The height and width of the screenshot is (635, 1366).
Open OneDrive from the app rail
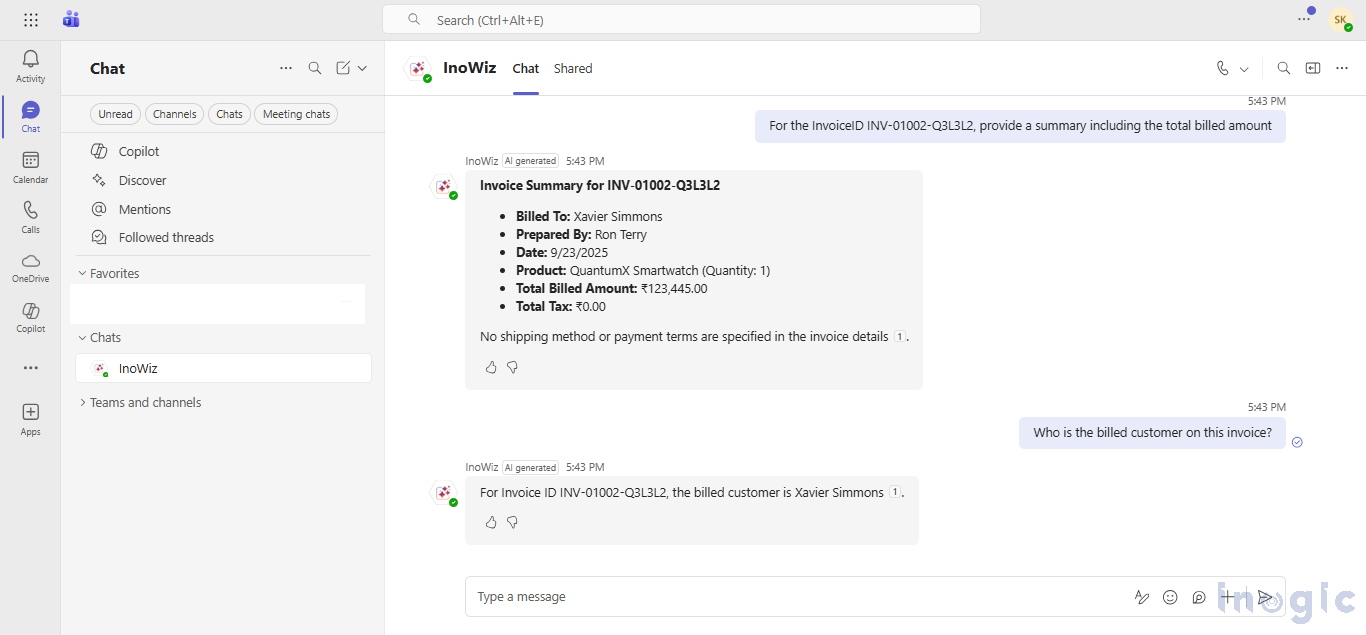tap(31, 266)
